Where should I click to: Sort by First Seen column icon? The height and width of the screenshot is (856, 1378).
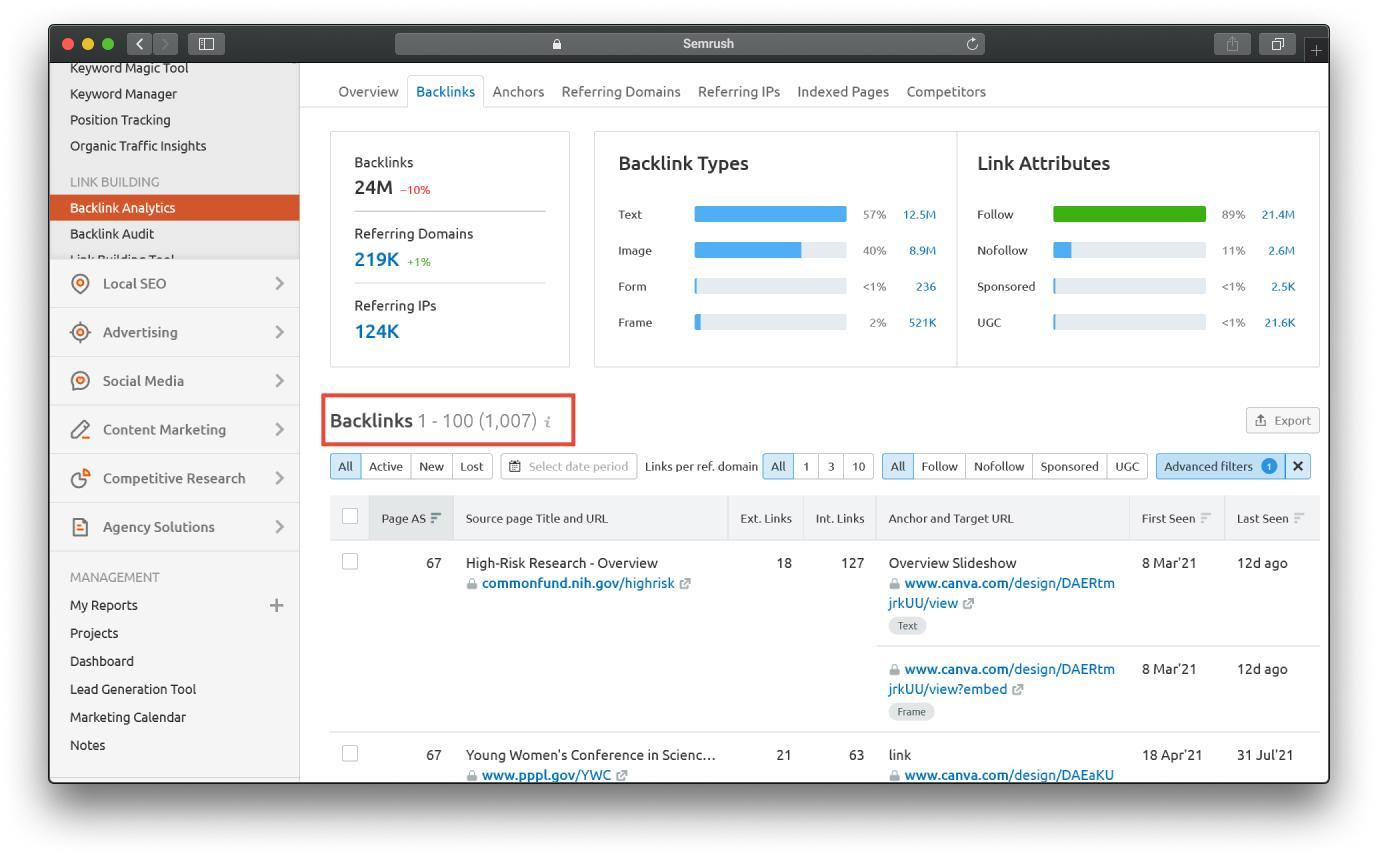[x=1205, y=518]
